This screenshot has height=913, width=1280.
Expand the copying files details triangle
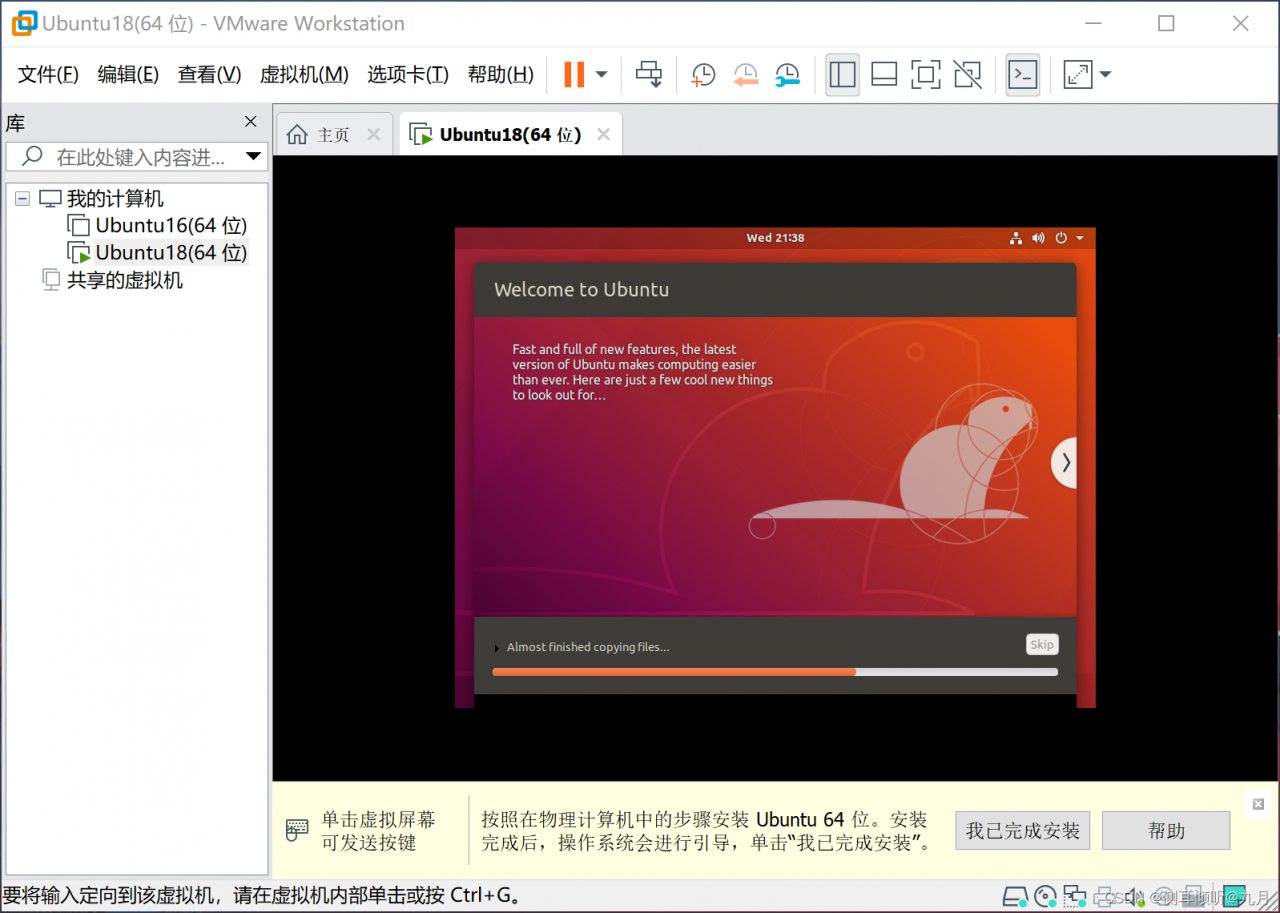497,648
